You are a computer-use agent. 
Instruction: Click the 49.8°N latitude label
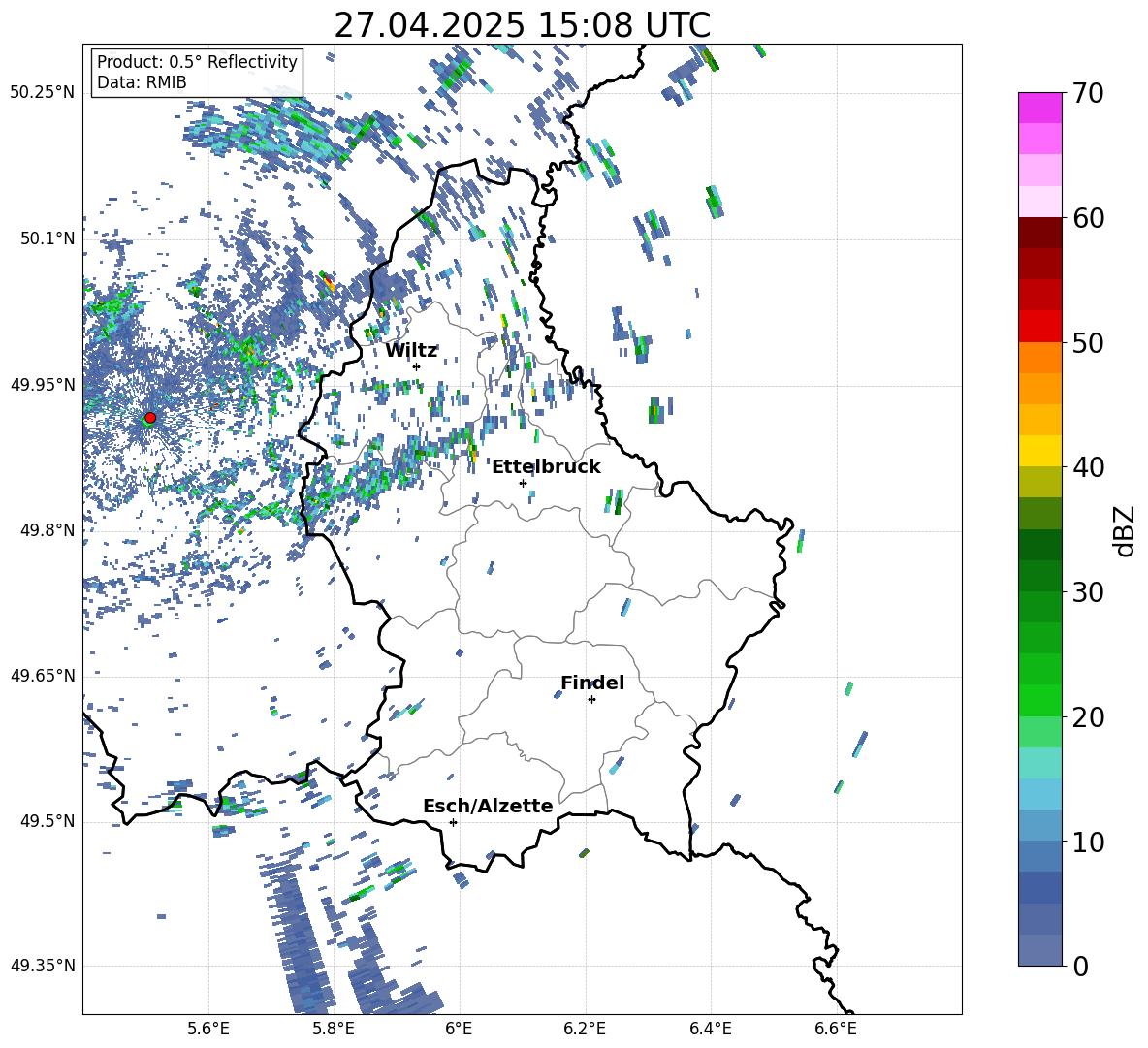click(x=48, y=530)
